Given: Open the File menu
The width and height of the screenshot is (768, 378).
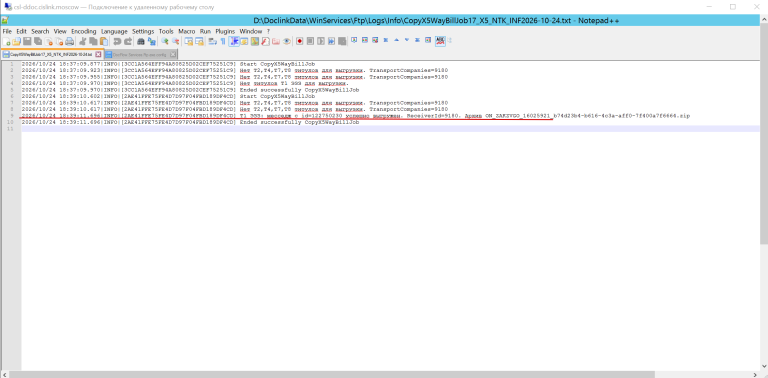Looking at the screenshot, I should [x=7, y=31].
